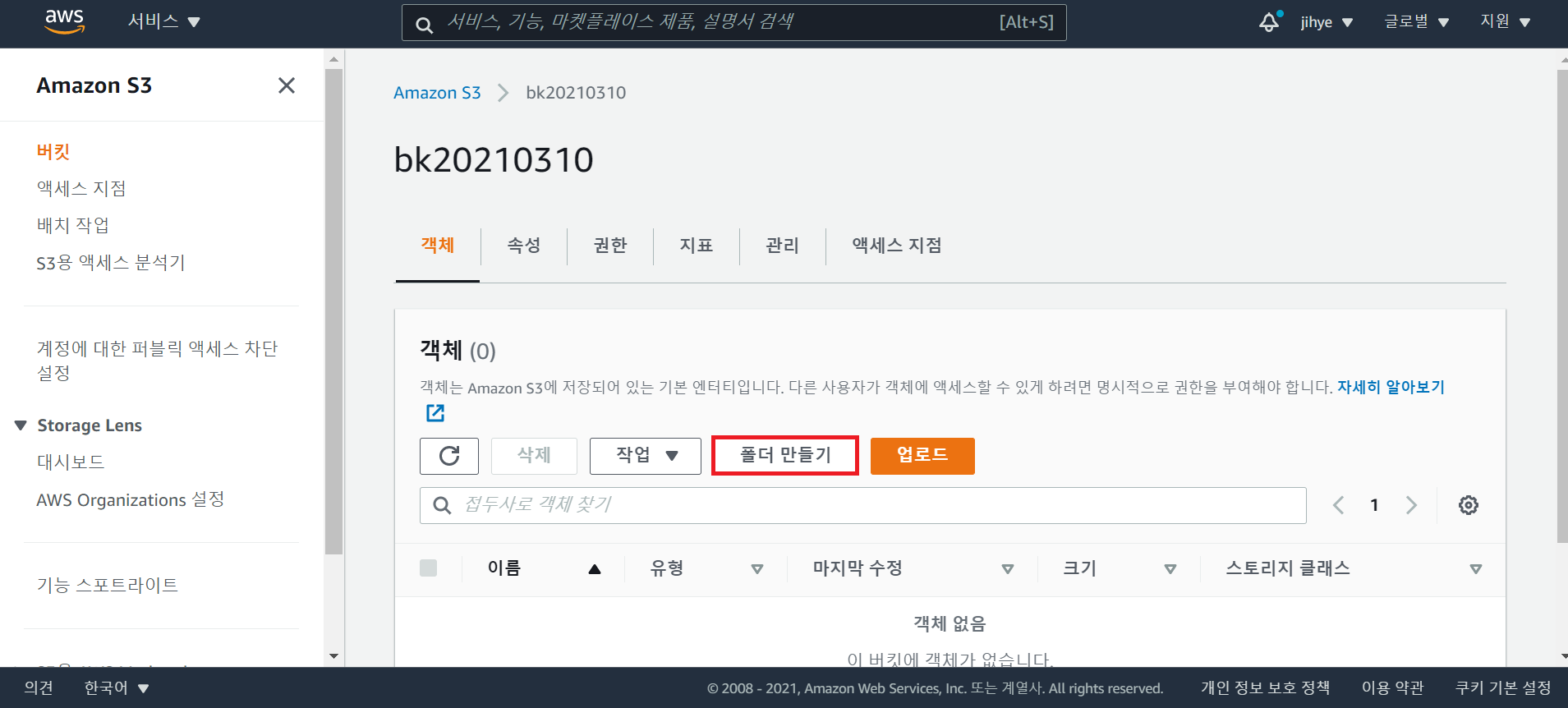Switch to the 속성 tab

[524, 245]
